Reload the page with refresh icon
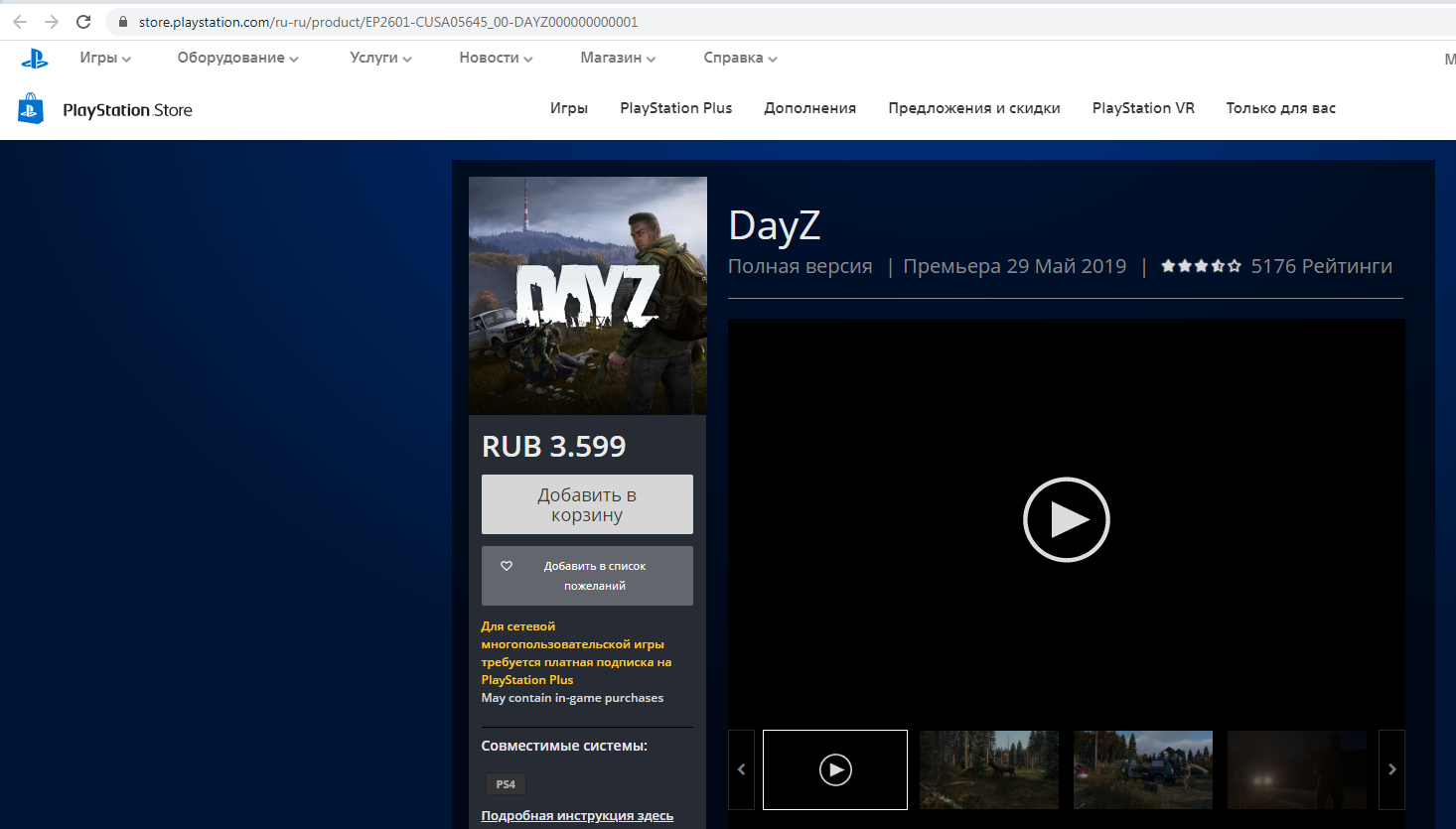Image resolution: width=1456 pixels, height=829 pixels. pos(83,22)
